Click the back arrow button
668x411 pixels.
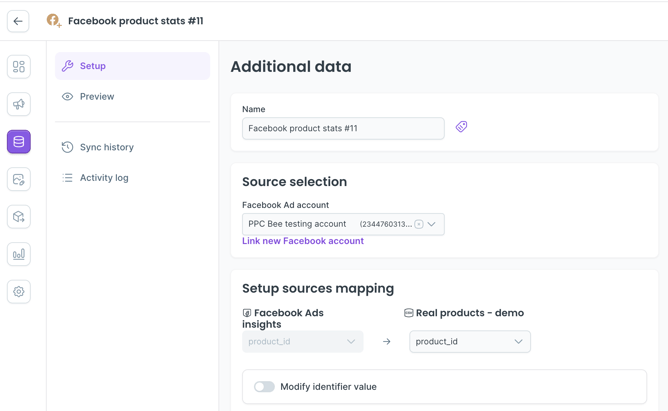[x=18, y=21]
